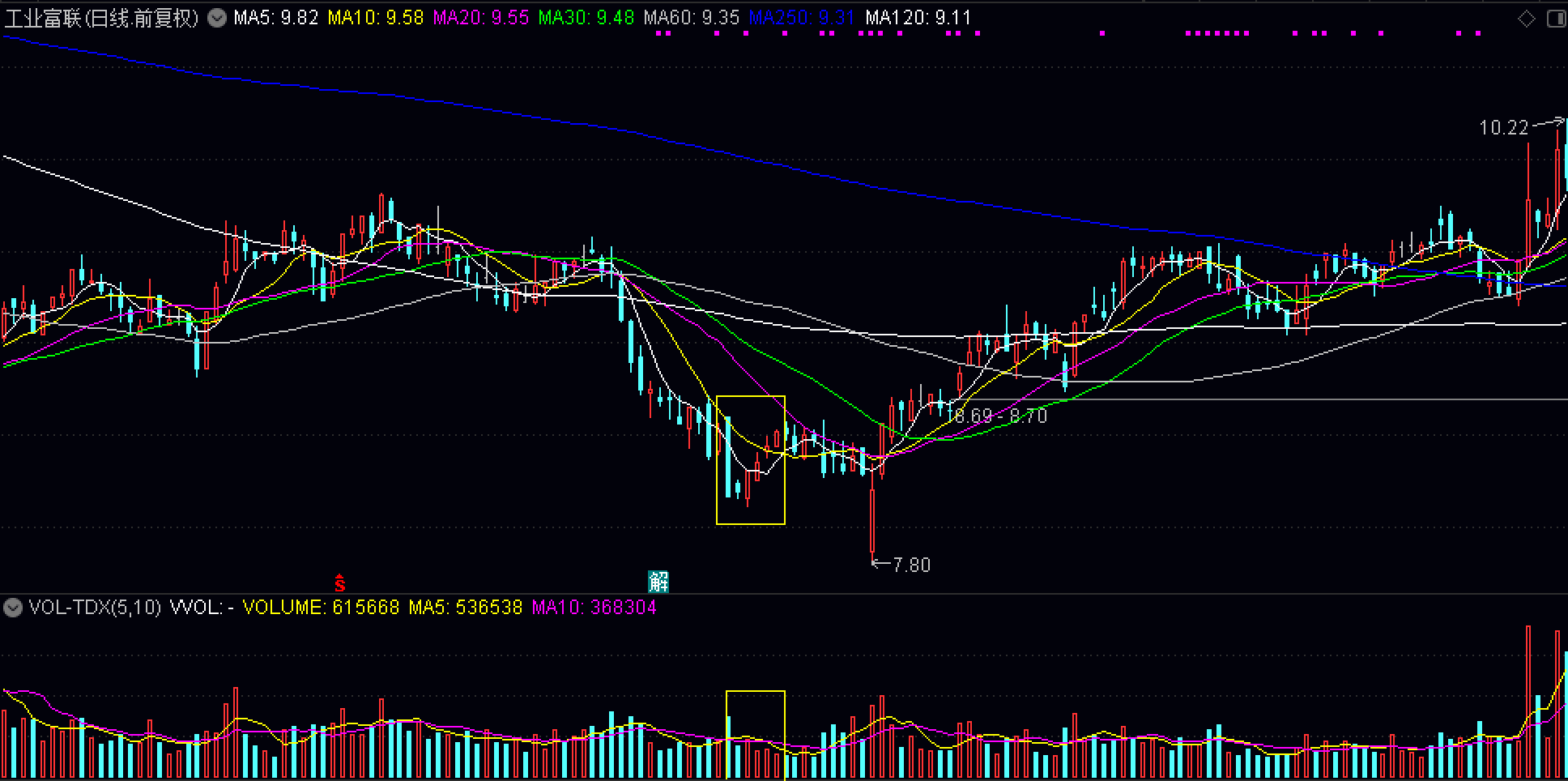Click the yellow selection box on candlesticks

click(750, 459)
